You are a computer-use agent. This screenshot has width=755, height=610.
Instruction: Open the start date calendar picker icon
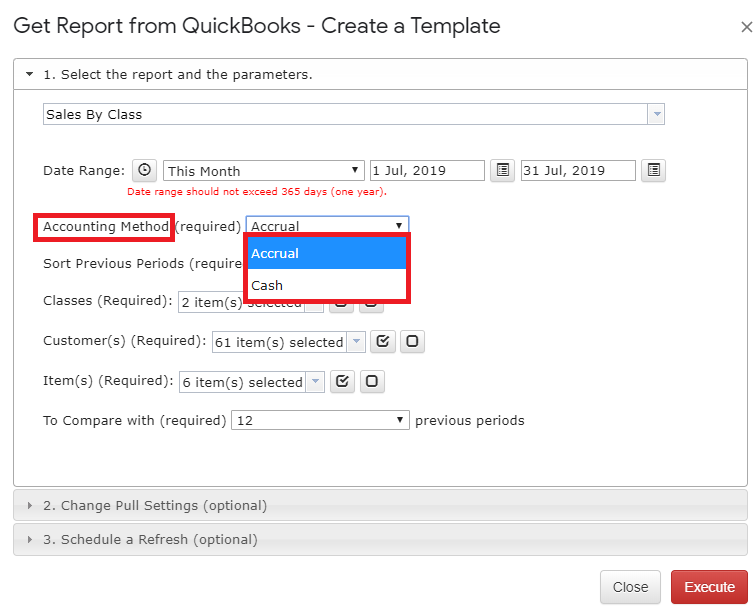coord(502,170)
